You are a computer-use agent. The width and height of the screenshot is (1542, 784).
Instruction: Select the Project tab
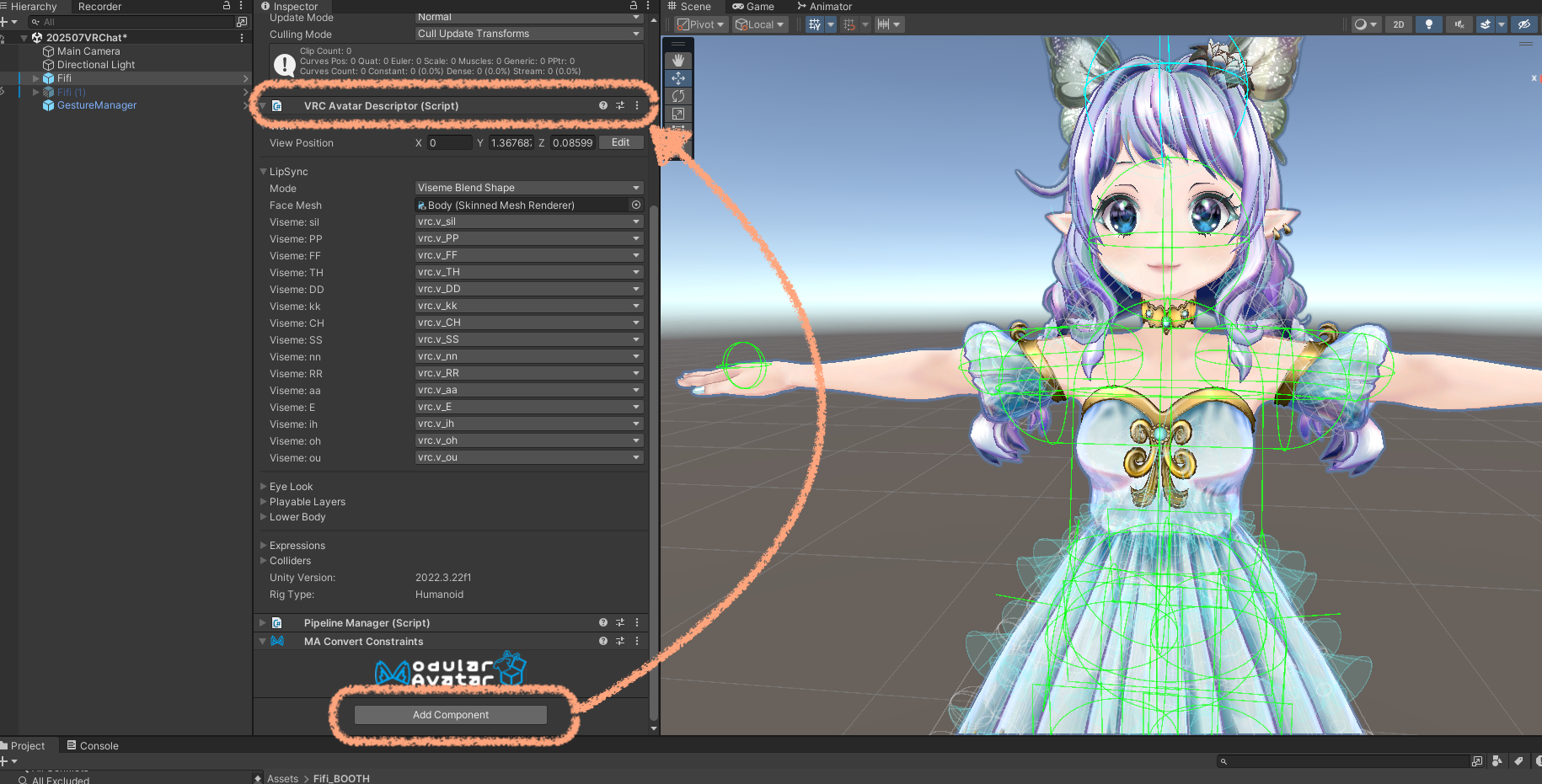pos(24,745)
